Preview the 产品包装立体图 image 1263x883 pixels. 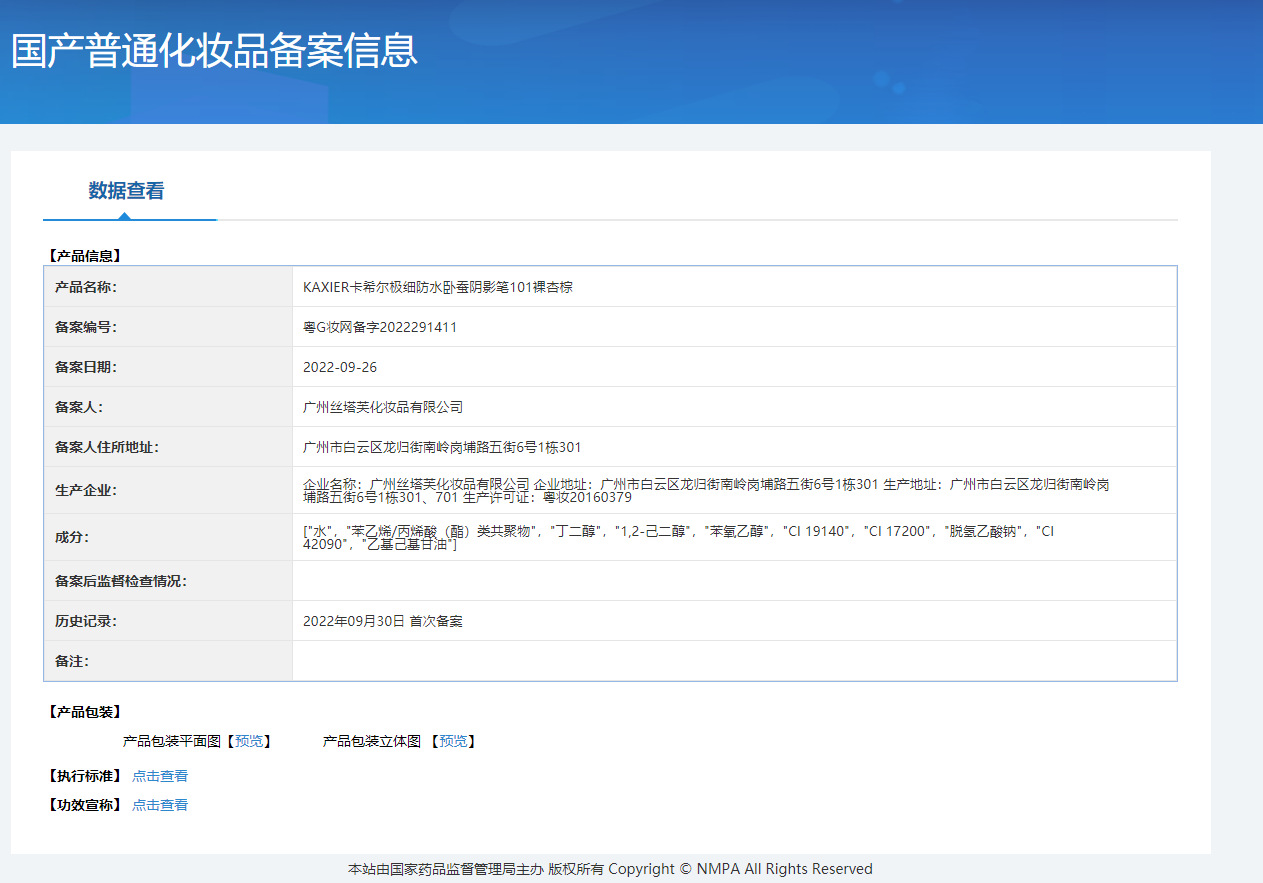[x=453, y=741]
